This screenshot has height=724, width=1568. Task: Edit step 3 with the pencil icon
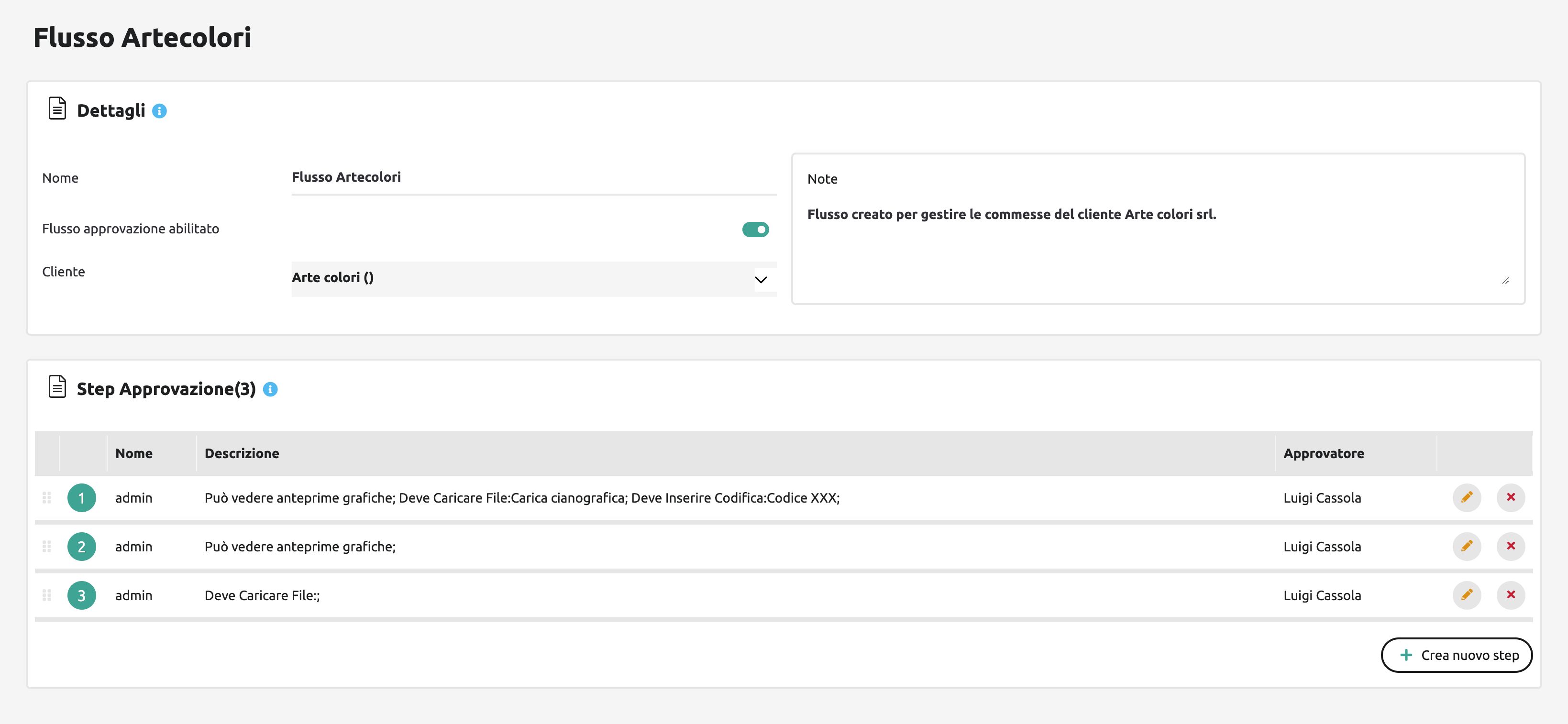[1466, 594]
